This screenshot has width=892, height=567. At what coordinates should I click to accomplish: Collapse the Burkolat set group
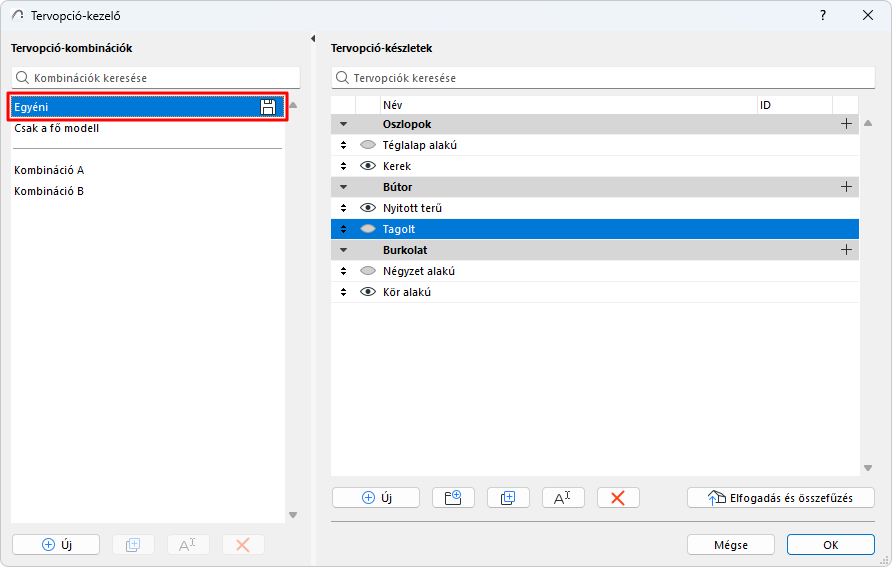coord(343,250)
